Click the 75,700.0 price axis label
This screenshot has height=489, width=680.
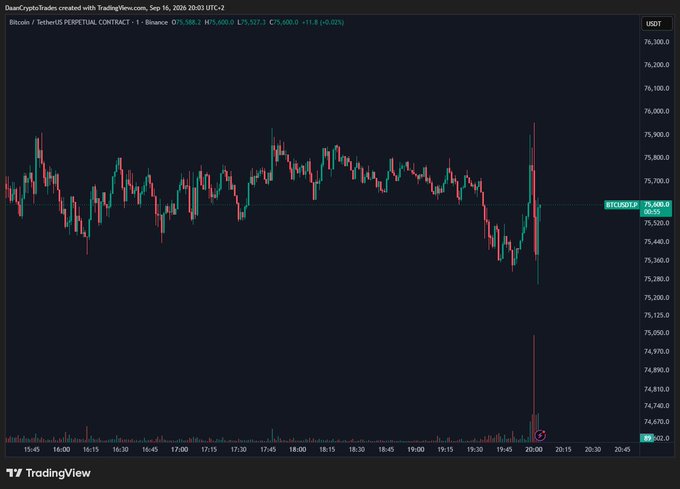(x=656, y=181)
